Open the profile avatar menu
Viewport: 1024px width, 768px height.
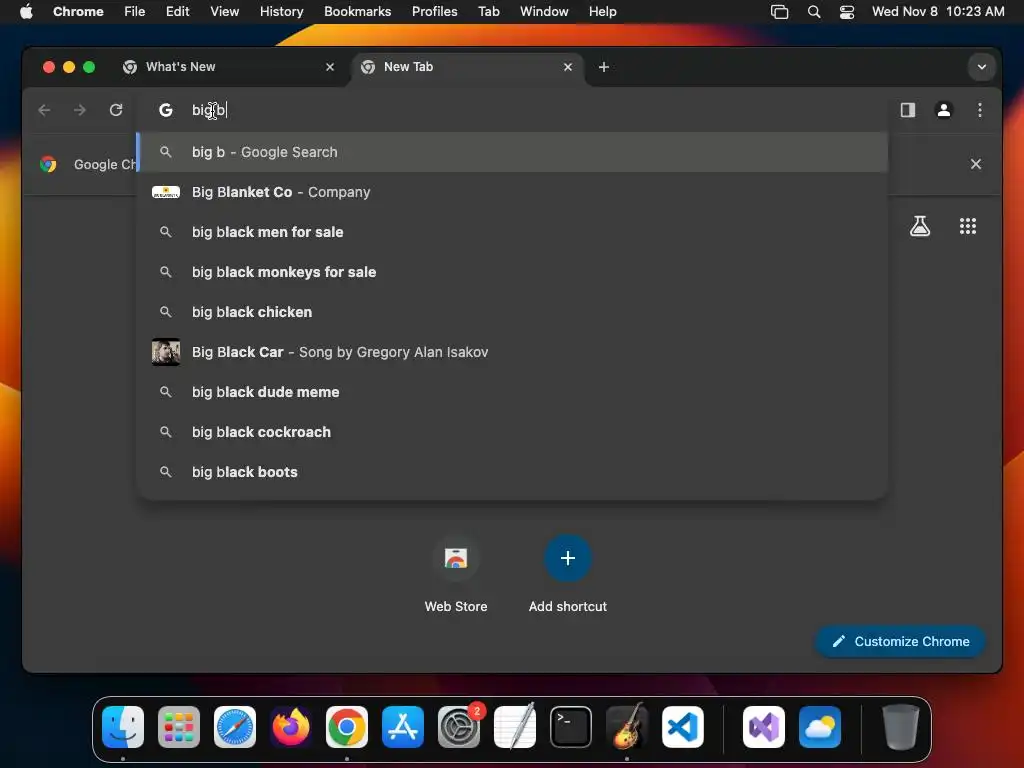click(x=944, y=110)
